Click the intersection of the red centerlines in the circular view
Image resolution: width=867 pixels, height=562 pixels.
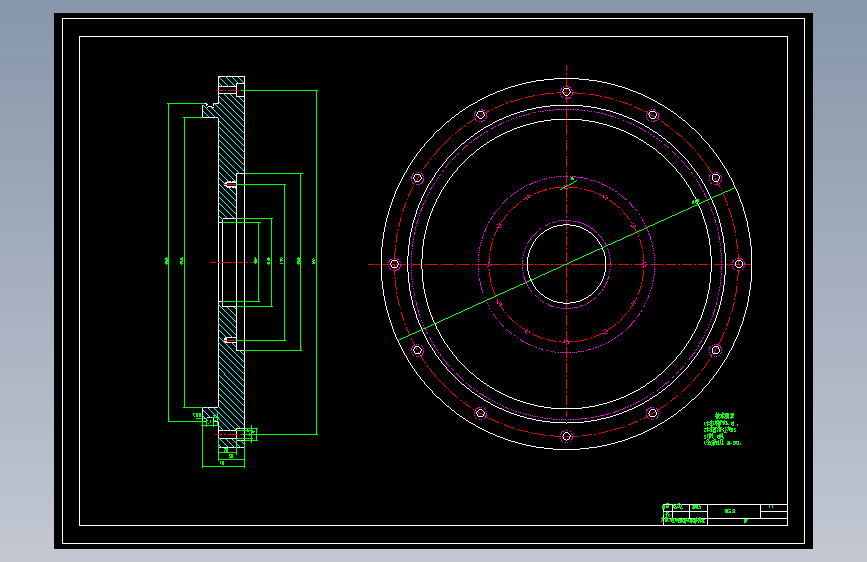[x=566, y=264]
